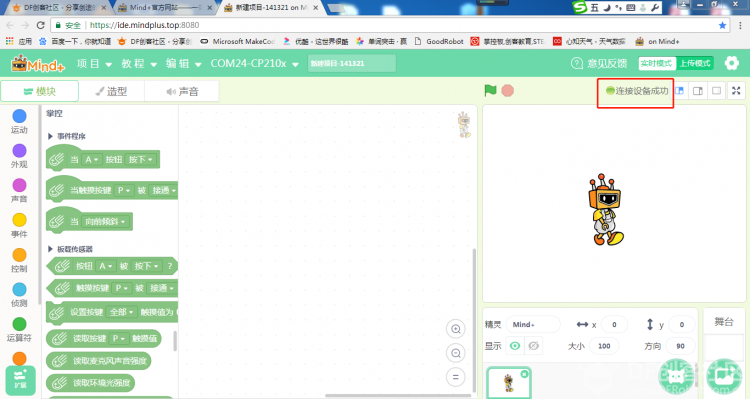Open the settings gear in Mind+ header
Image resolution: width=750 pixels, height=399 pixels.
pos(731,63)
